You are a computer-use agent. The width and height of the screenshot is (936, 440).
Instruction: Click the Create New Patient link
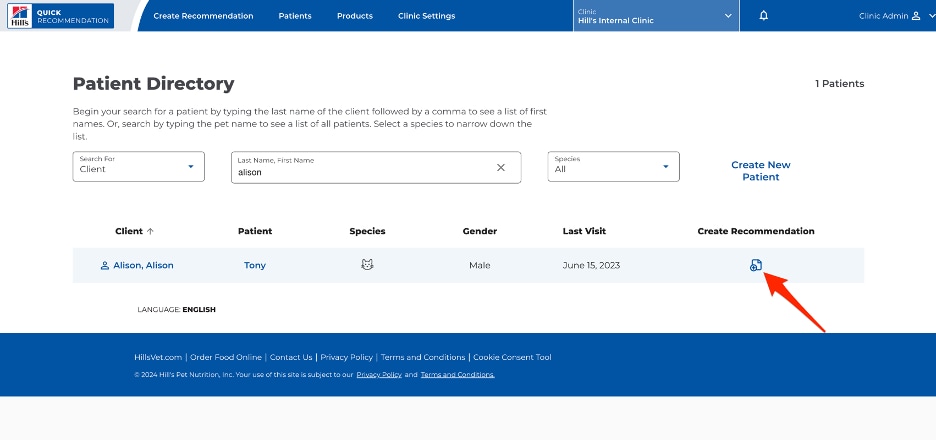click(760, 171)
